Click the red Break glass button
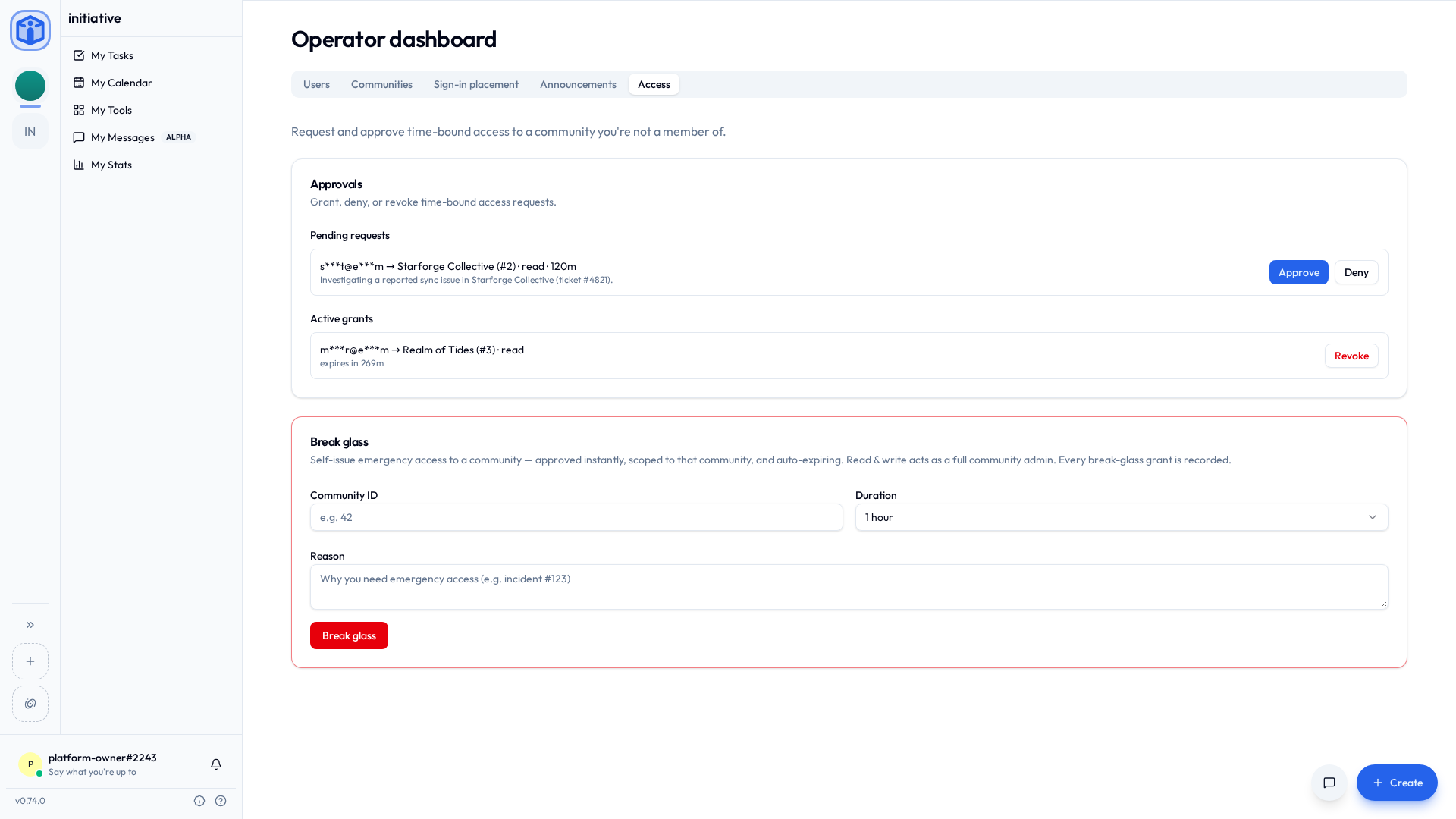The image size is (1456, 819). pyautogui.click(x=349, y=635)
